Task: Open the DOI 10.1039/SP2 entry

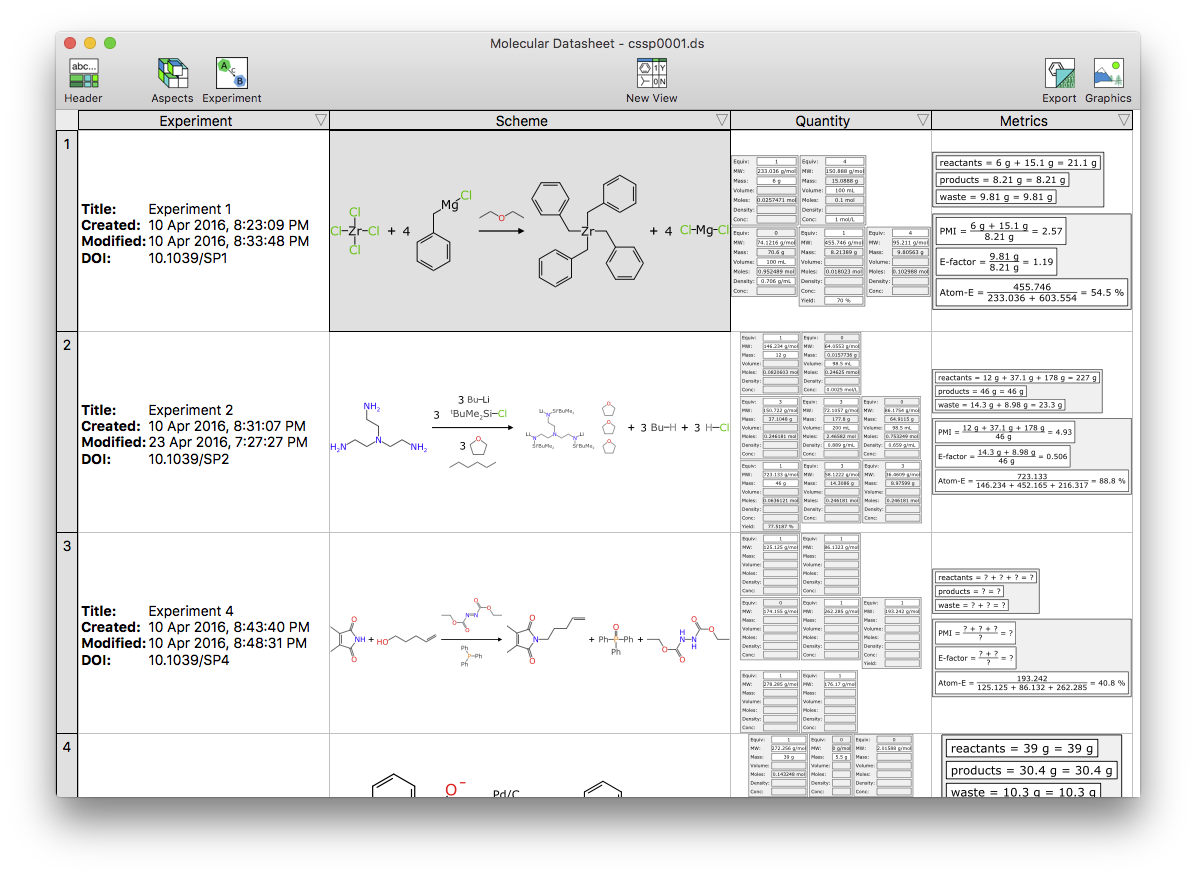Action: pyautogui.click(x=186, y=458)
